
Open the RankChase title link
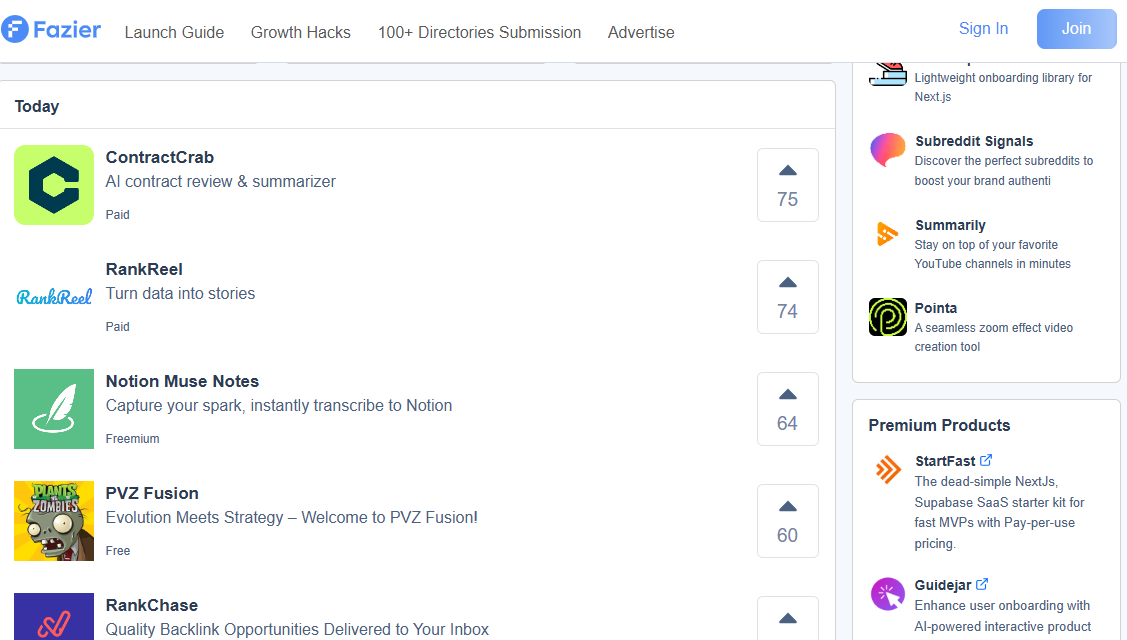pos(152,605)
